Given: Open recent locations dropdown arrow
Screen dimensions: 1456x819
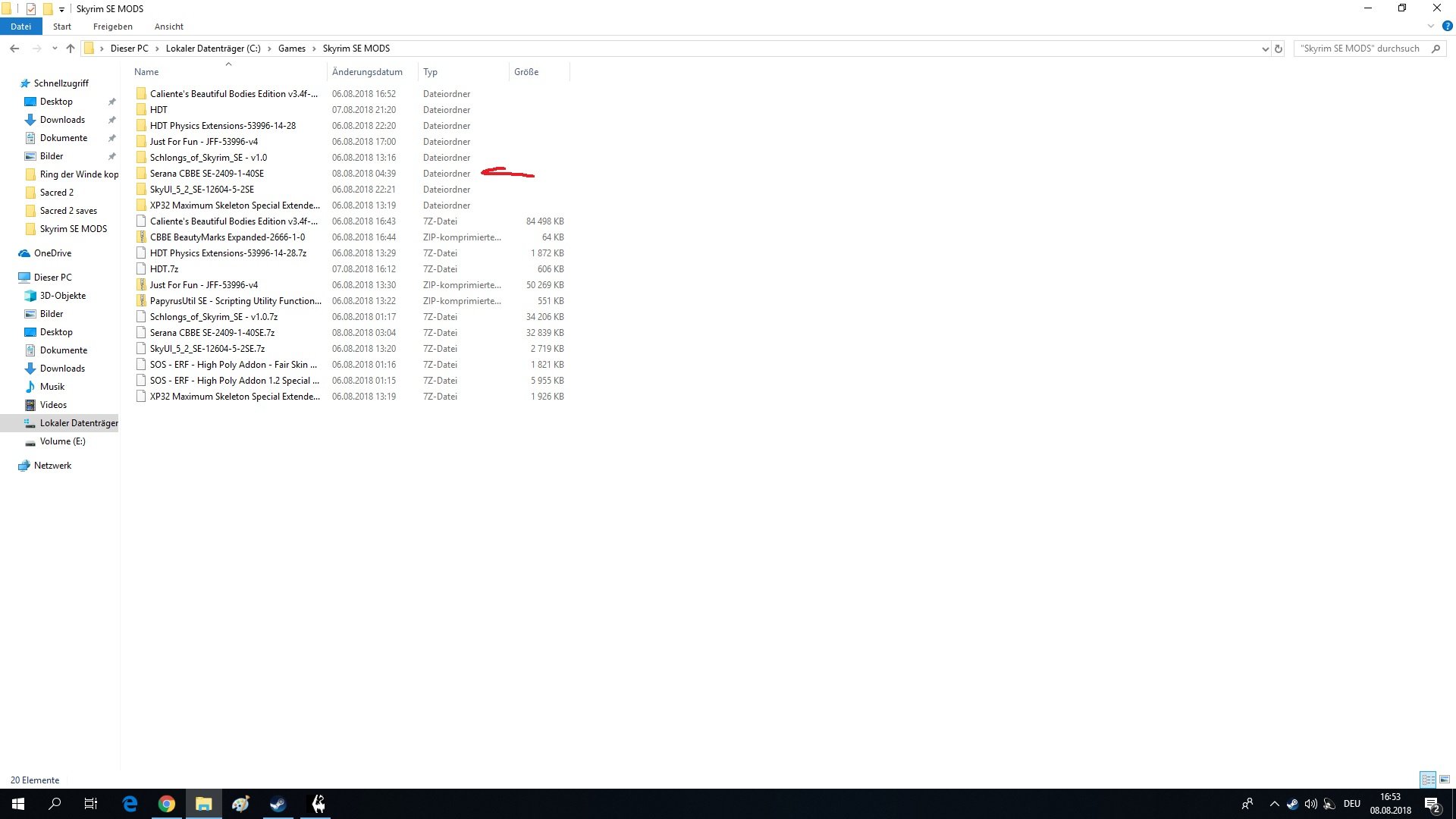Looking at the screenshot, I should [x=55, y=49].
